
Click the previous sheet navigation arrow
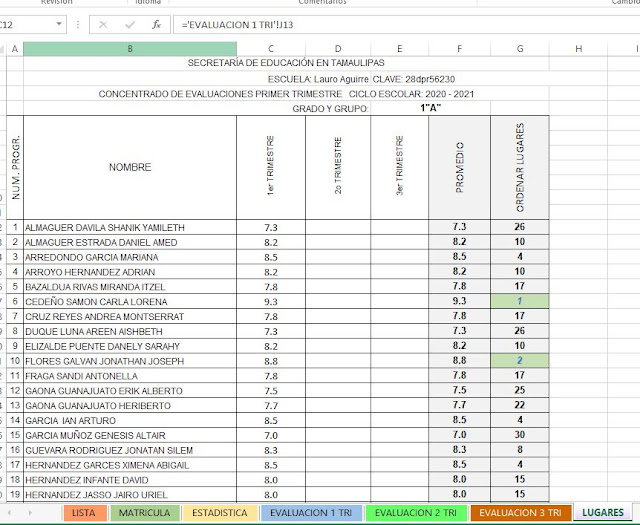click(9, 512)
